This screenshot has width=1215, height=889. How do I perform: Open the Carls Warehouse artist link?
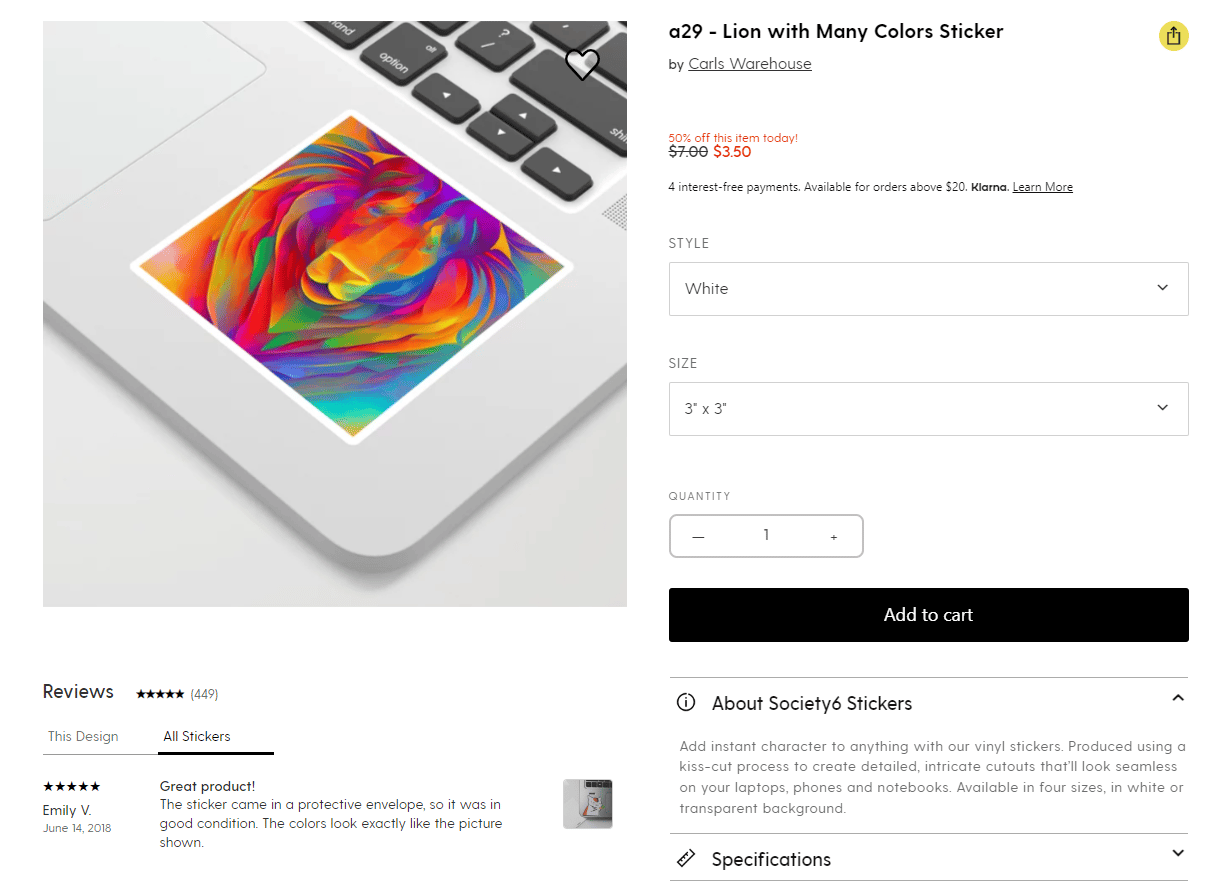point(750,64)
